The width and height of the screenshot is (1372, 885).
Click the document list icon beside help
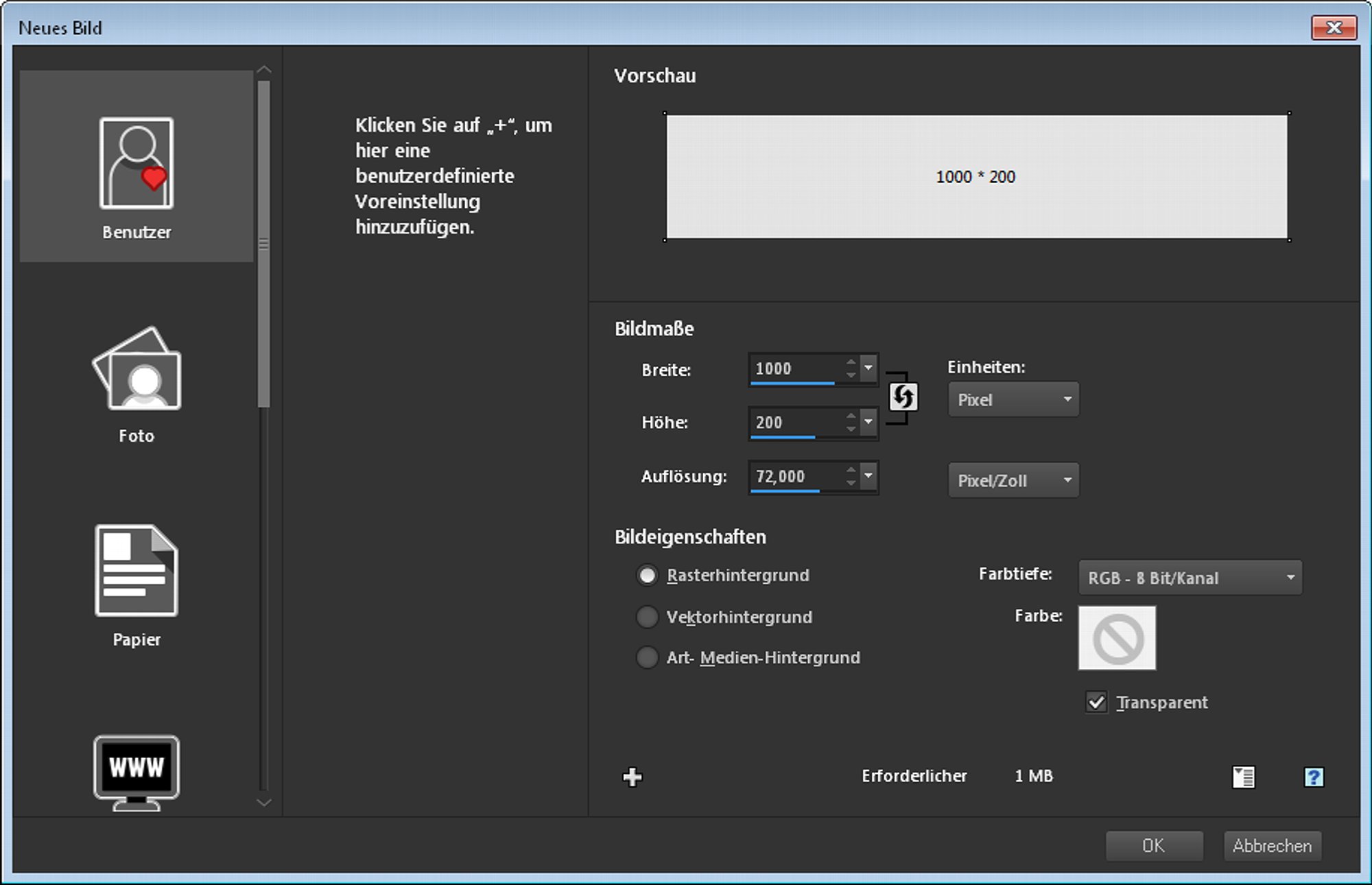(x=1244, y=777)
